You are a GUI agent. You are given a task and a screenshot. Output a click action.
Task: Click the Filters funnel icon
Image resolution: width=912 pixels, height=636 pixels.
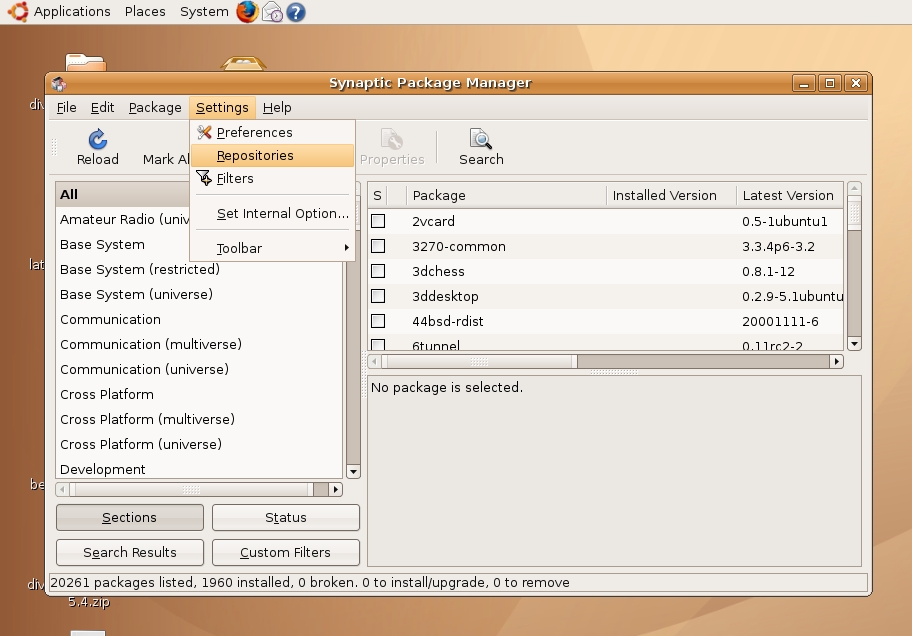(204, 178)
